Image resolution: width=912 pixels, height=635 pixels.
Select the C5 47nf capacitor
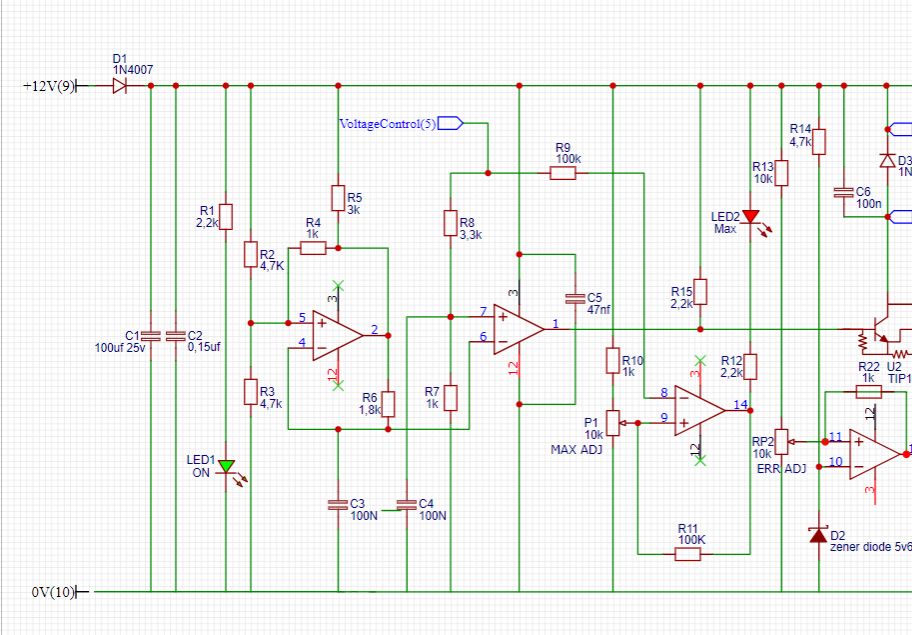coord(575,297)
